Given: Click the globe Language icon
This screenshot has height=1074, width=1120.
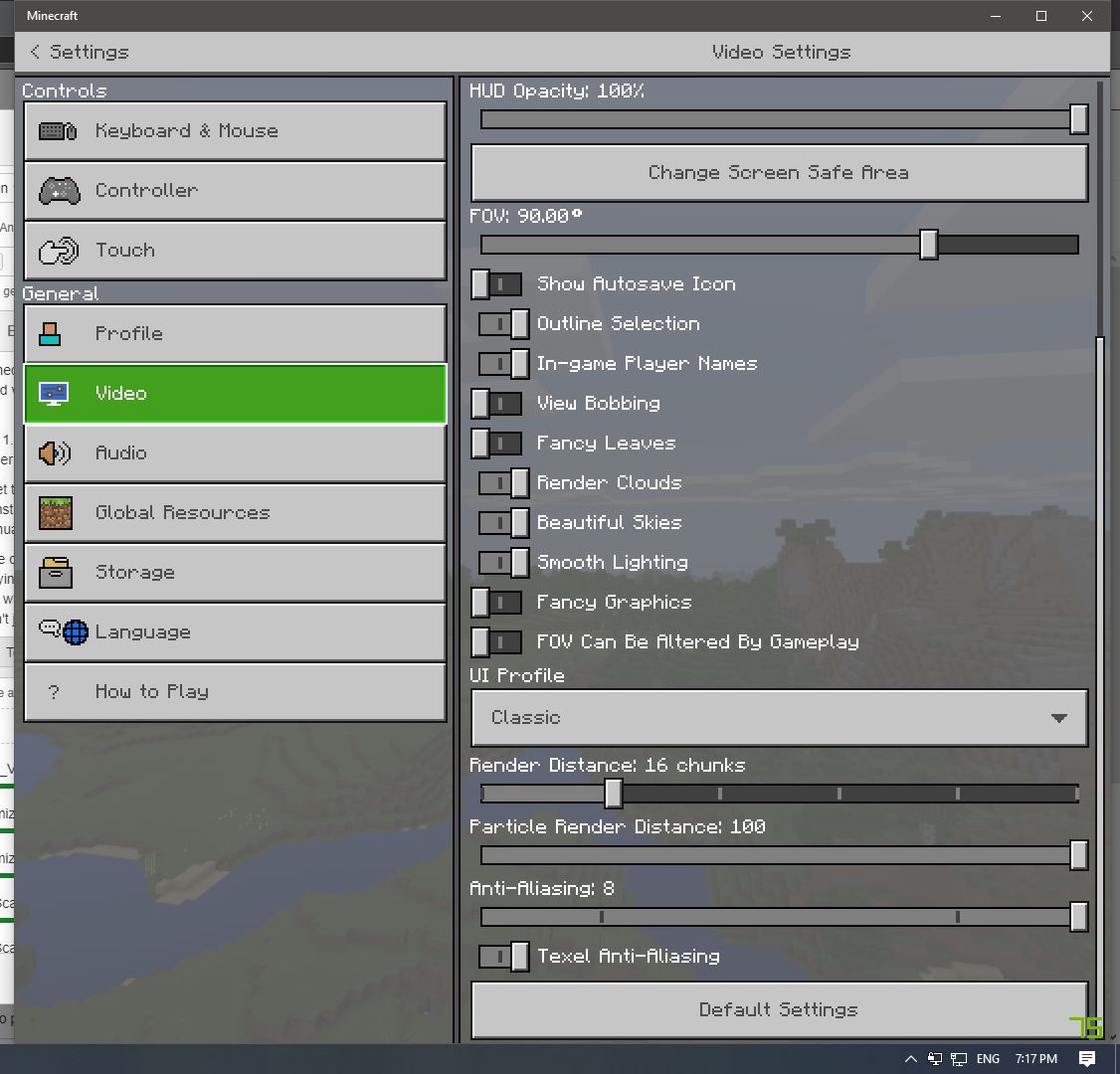Looking at the screenshot, I should 75,632.
